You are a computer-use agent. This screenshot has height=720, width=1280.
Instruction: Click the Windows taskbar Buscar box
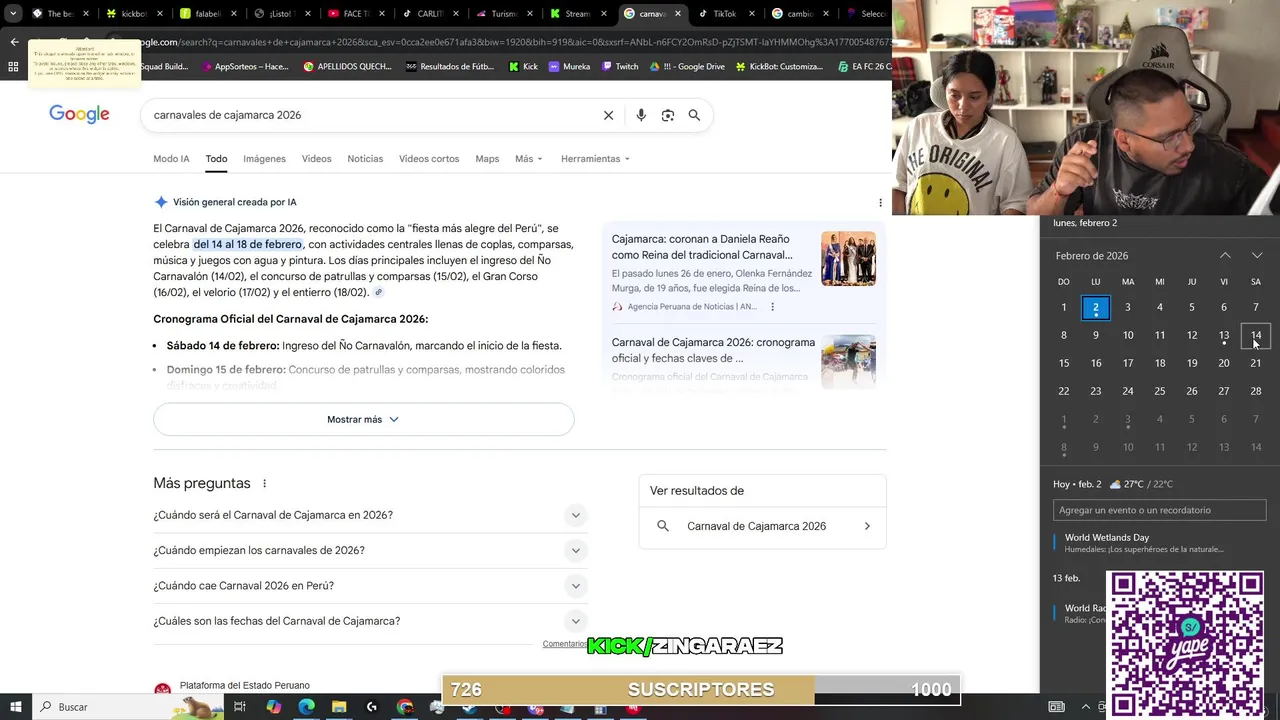(125, 707)
